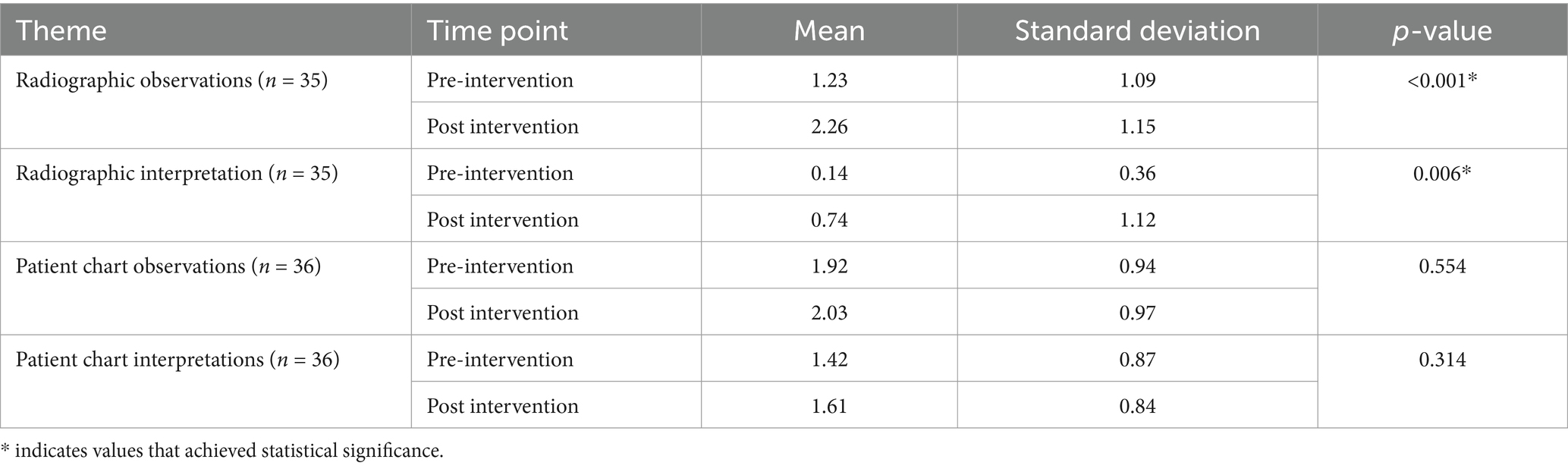Select Radiographic observations (n = 35) cell
Viewport: 1568px width, 469px height.
pos(206,102)
